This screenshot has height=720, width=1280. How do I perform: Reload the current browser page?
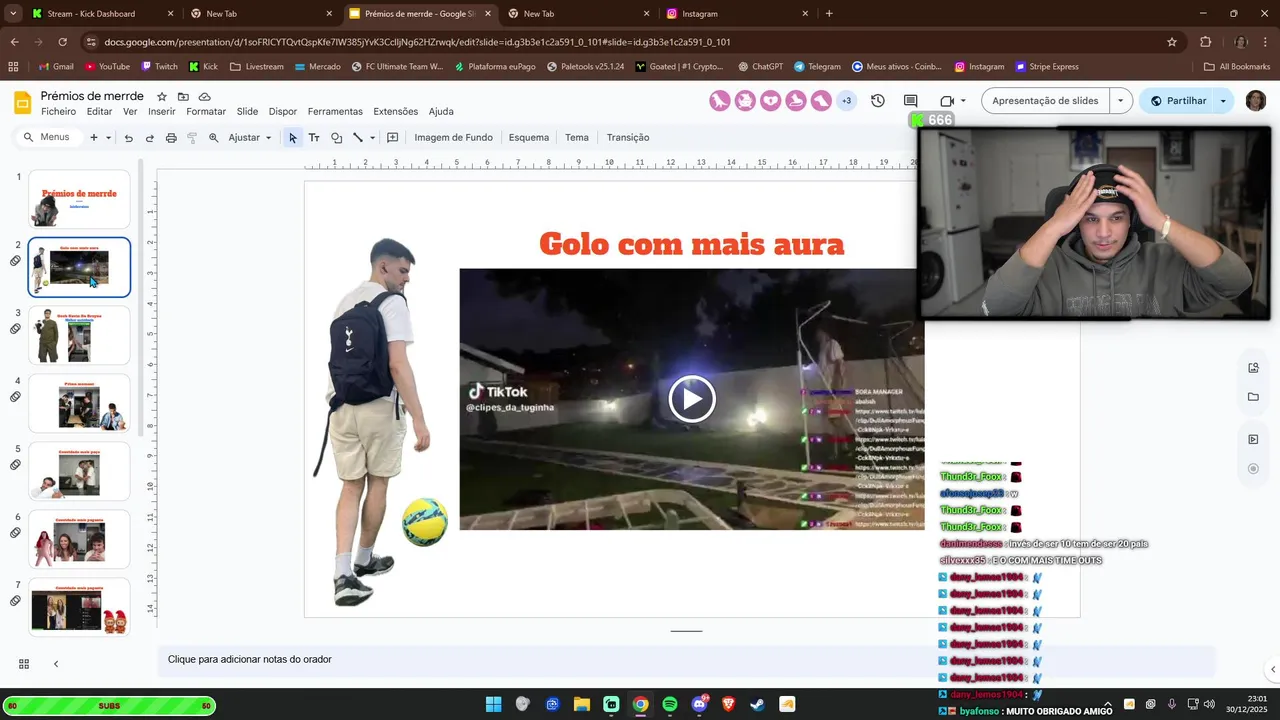coord(62,42)
